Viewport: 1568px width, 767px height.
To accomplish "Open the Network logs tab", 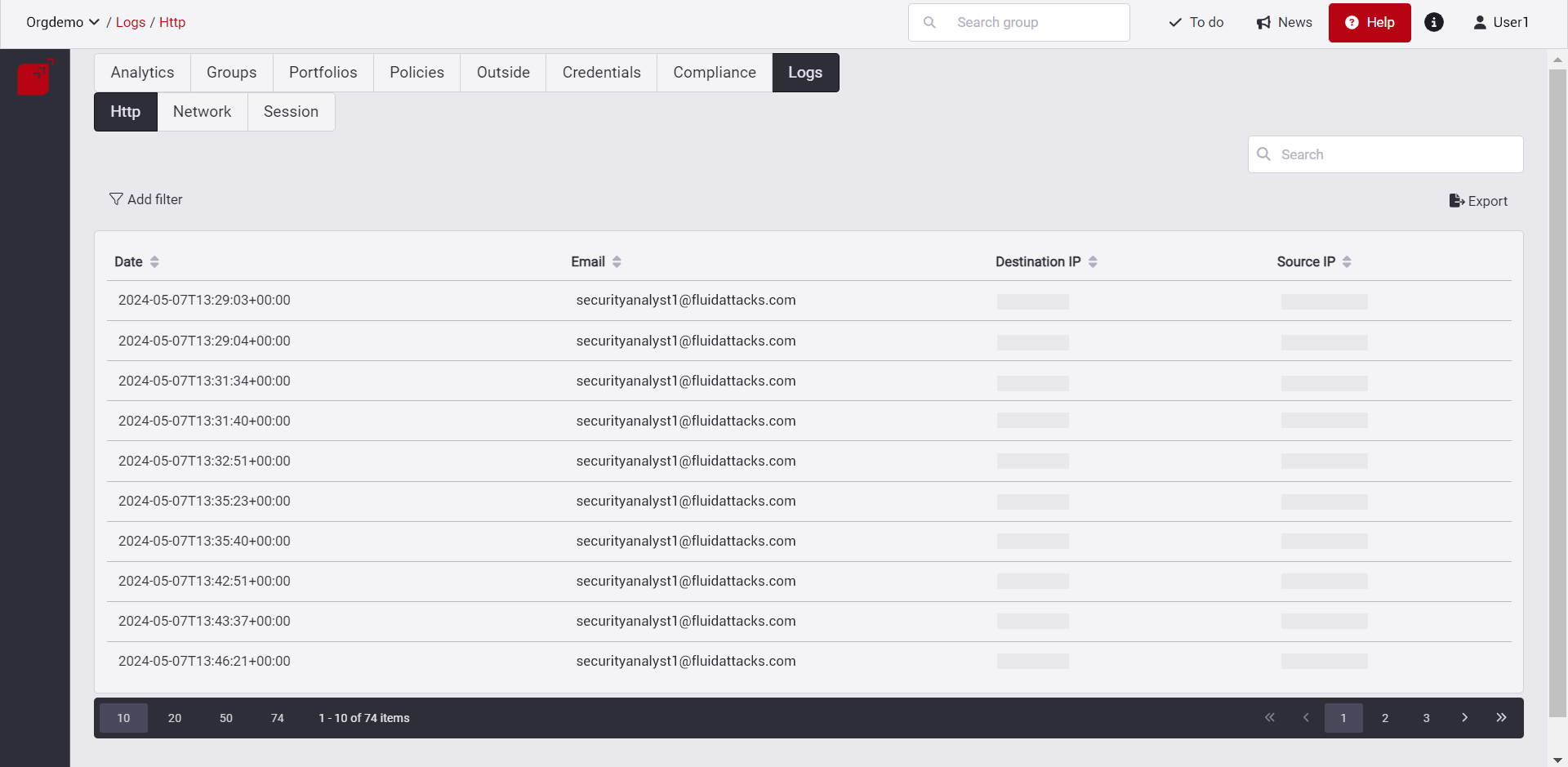I will [202, 111].
